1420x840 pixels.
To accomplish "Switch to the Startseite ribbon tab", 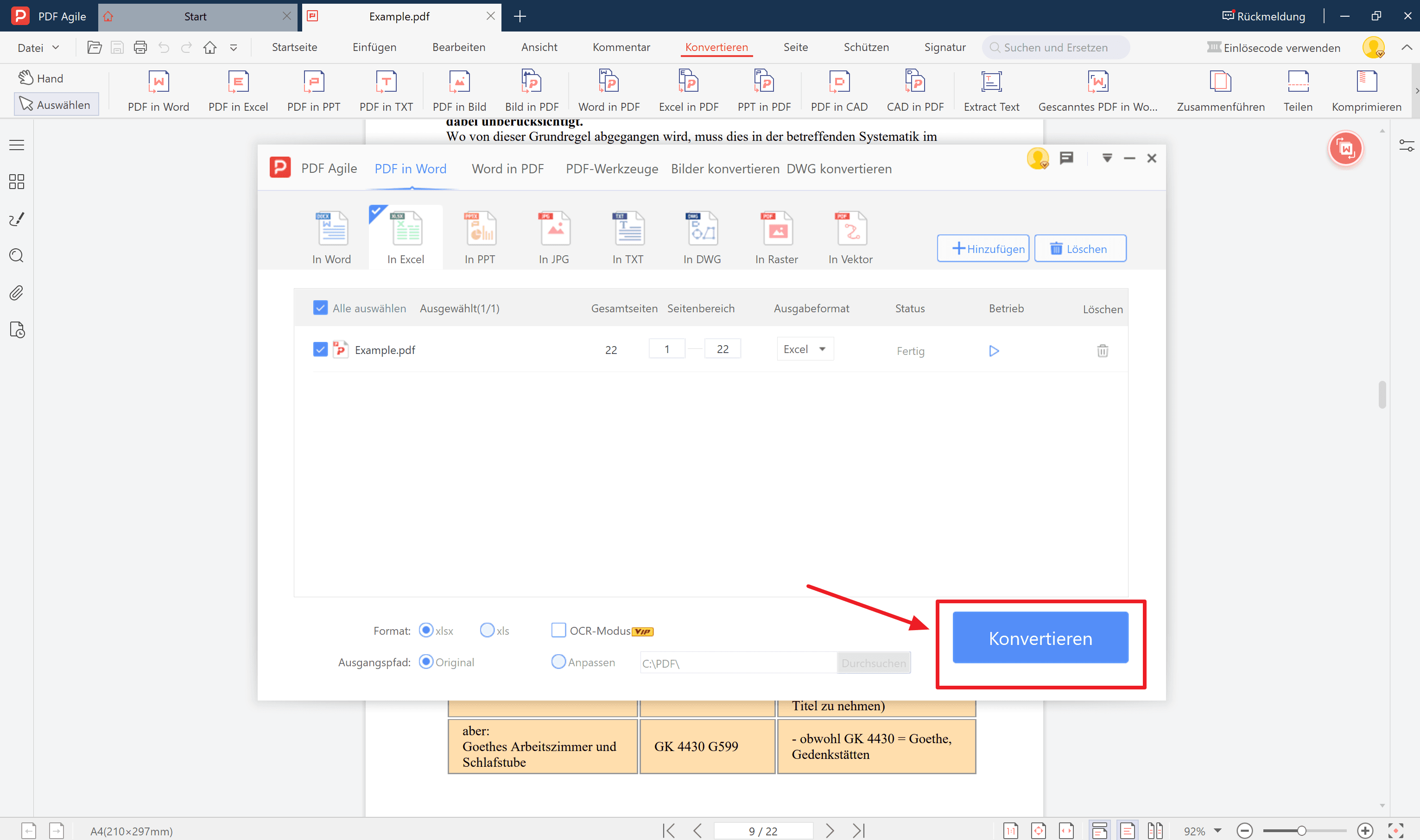I will coord(294,48).
